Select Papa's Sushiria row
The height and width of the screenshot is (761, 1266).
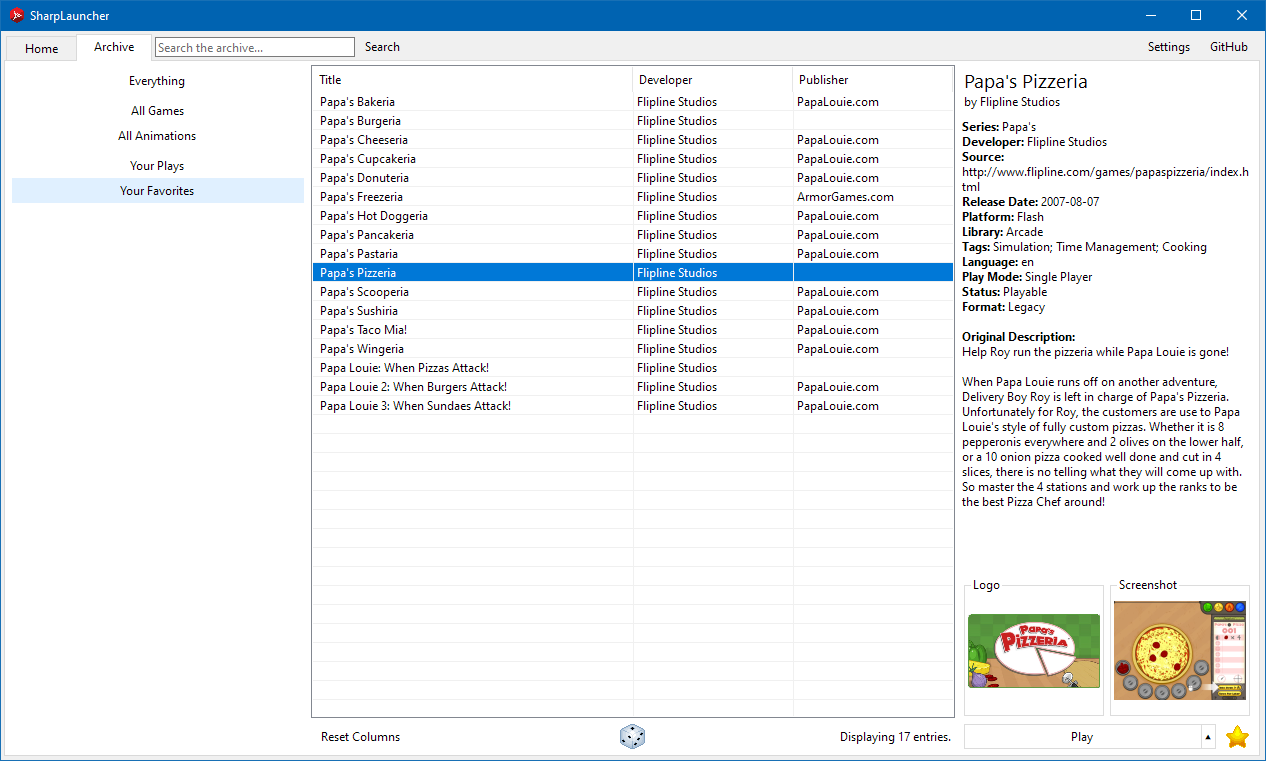click(633, 311)
